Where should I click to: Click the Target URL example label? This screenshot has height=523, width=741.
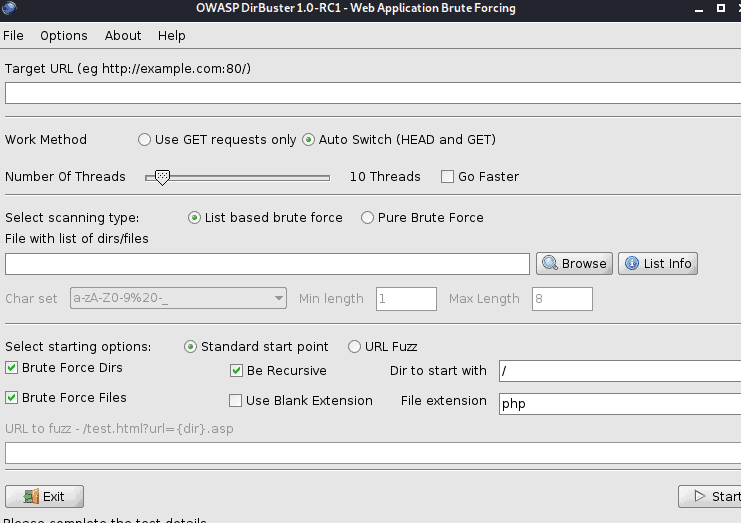pos(128,69)
